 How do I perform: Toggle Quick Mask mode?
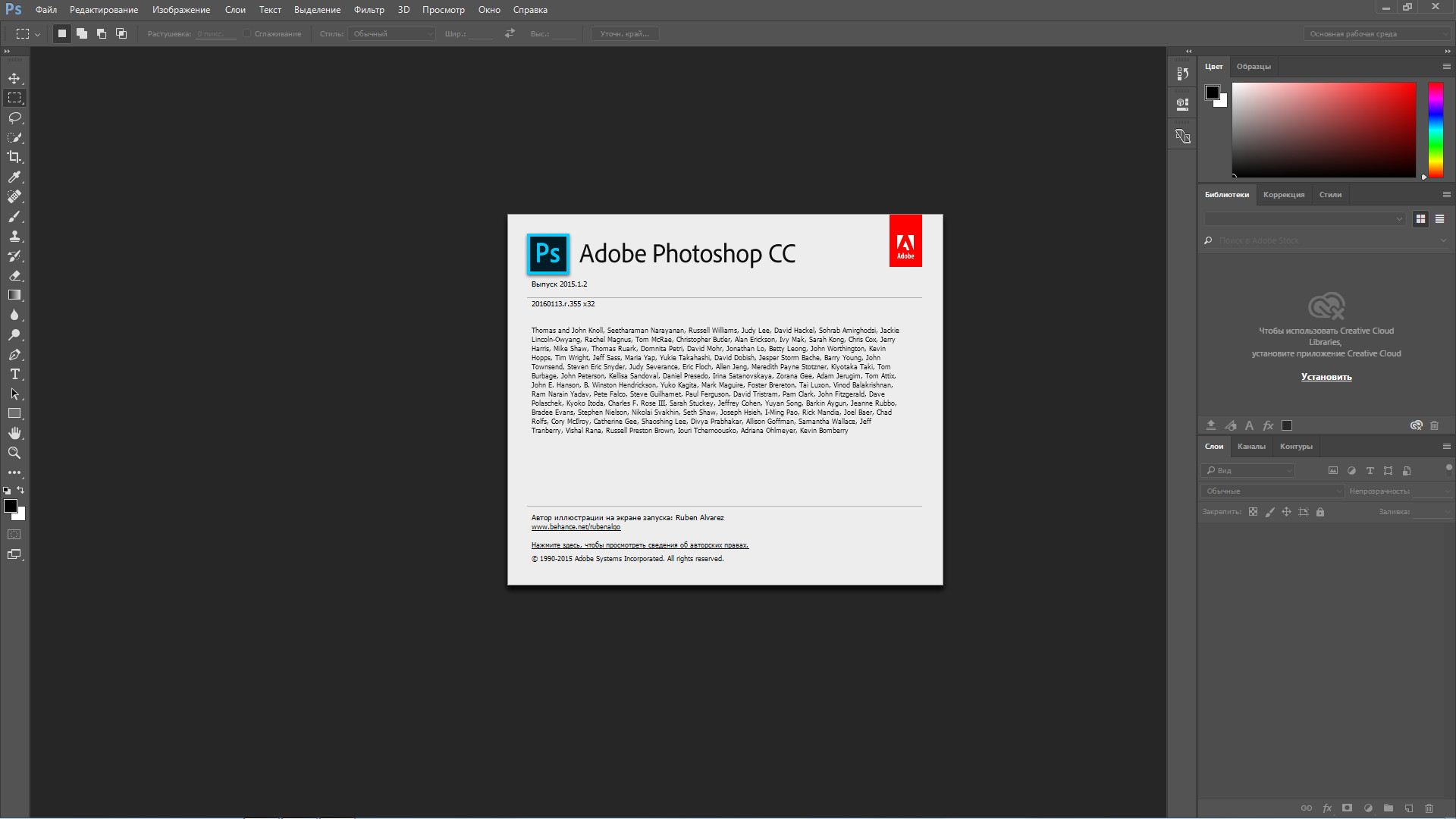pyautogui.click(x=14, y=535)
